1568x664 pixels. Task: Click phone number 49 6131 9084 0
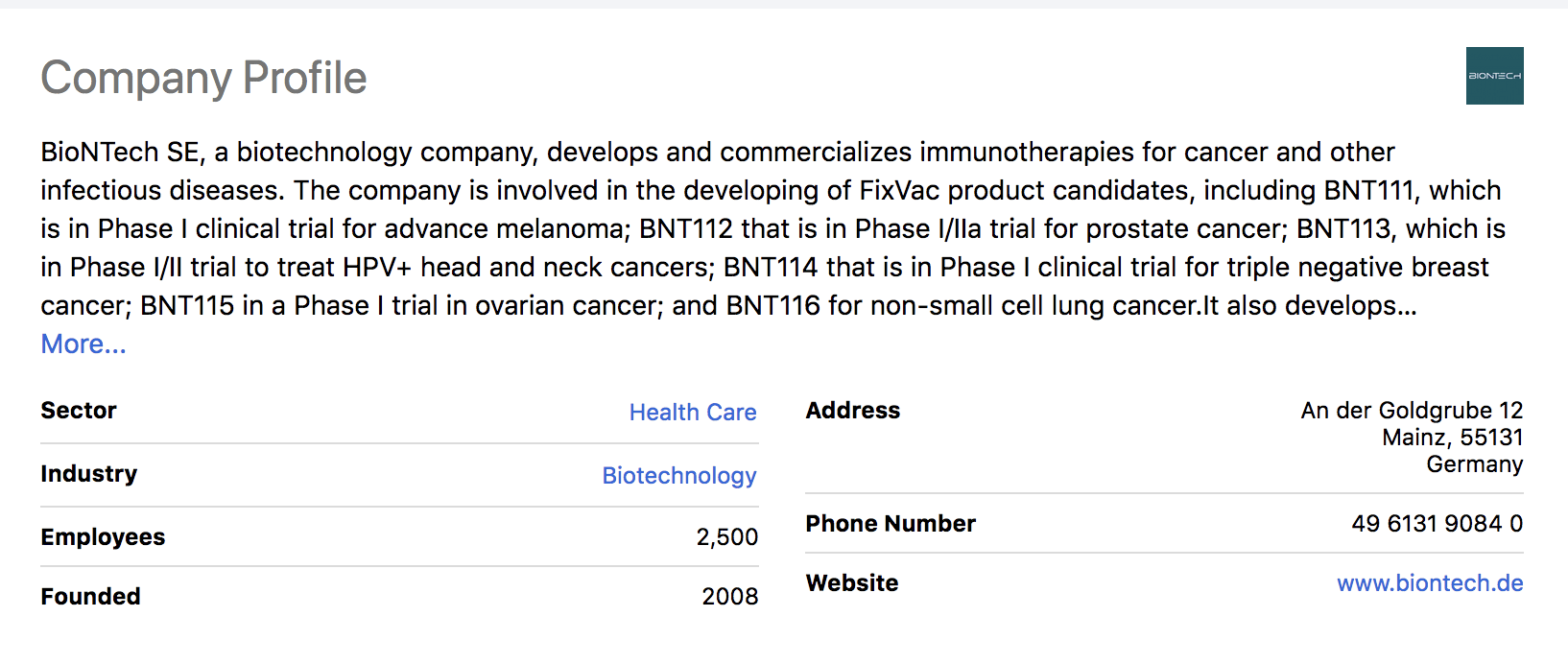[1437, 524]
